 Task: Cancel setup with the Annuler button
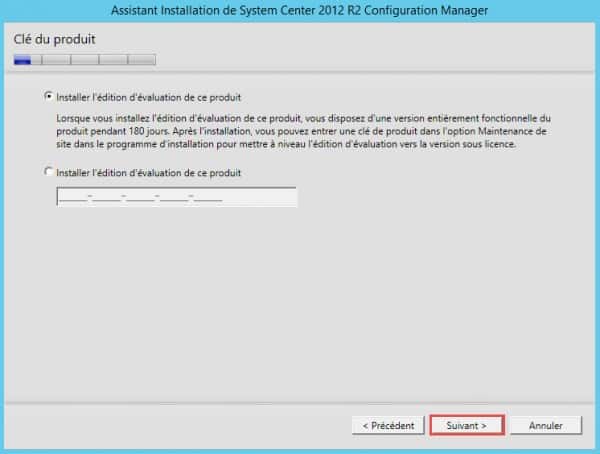point(546,425)
